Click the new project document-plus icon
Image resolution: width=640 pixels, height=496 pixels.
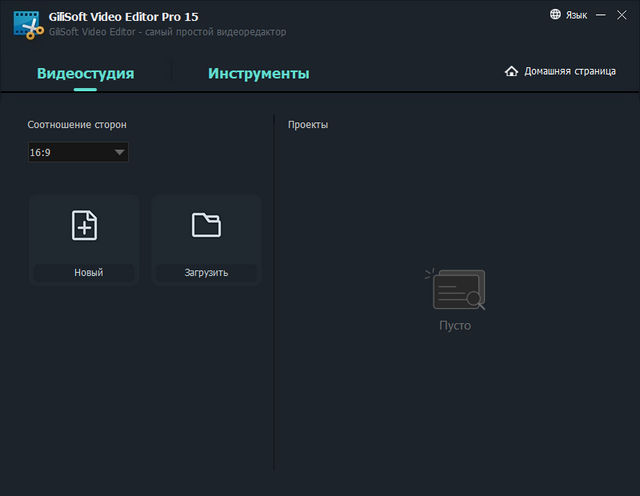85,226
